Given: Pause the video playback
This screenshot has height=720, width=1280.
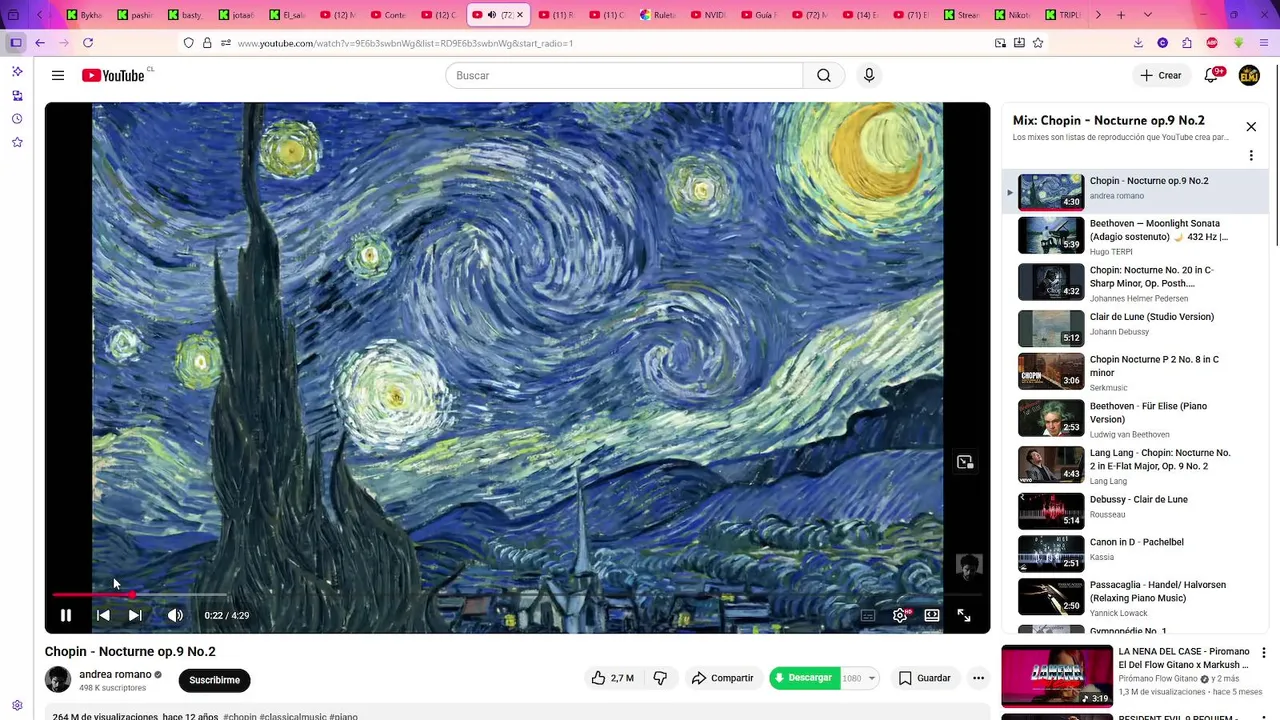Looking at the screenshot, I should click(x=66, y=615).
